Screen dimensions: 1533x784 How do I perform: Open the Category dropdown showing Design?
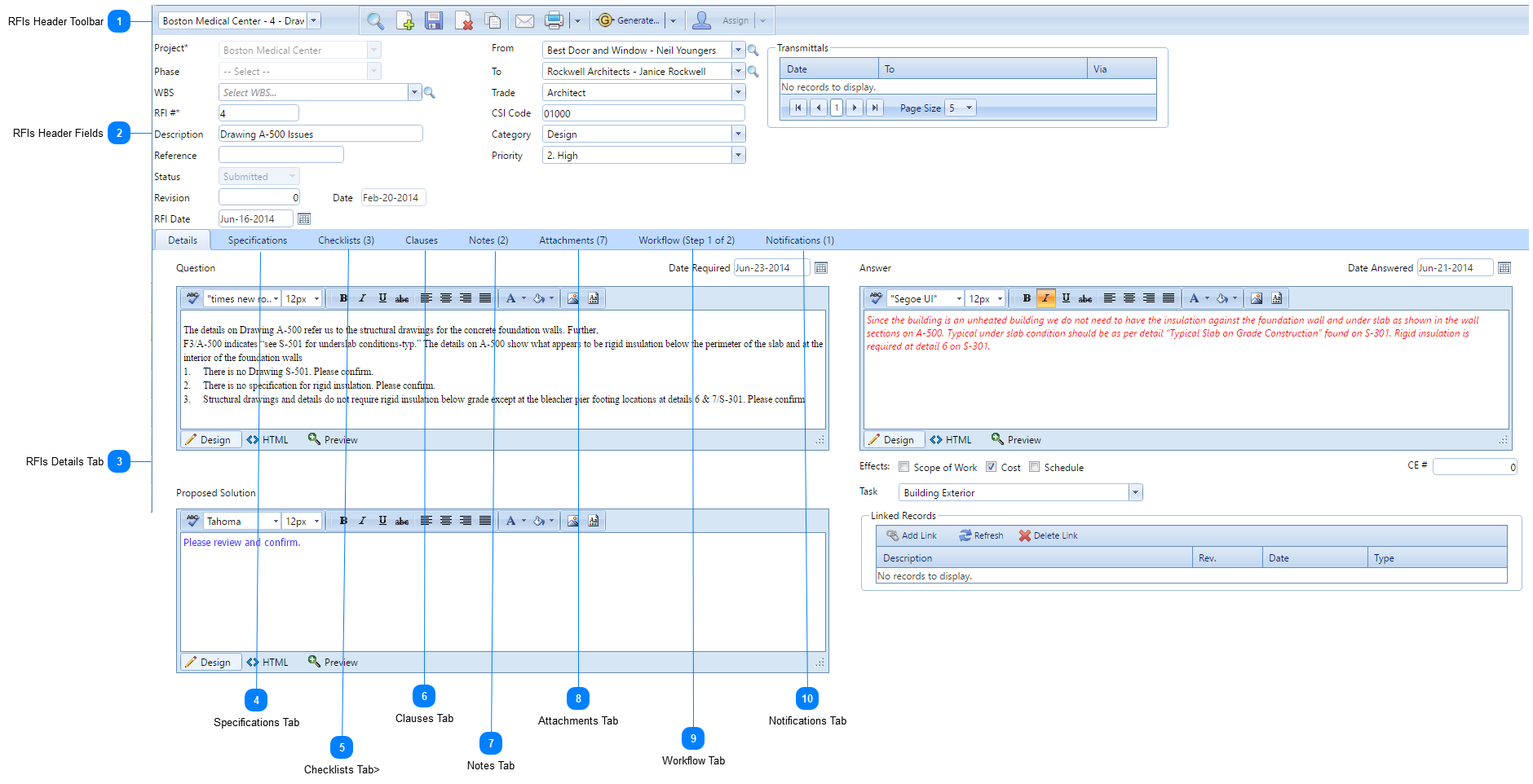tap(738, 134)
